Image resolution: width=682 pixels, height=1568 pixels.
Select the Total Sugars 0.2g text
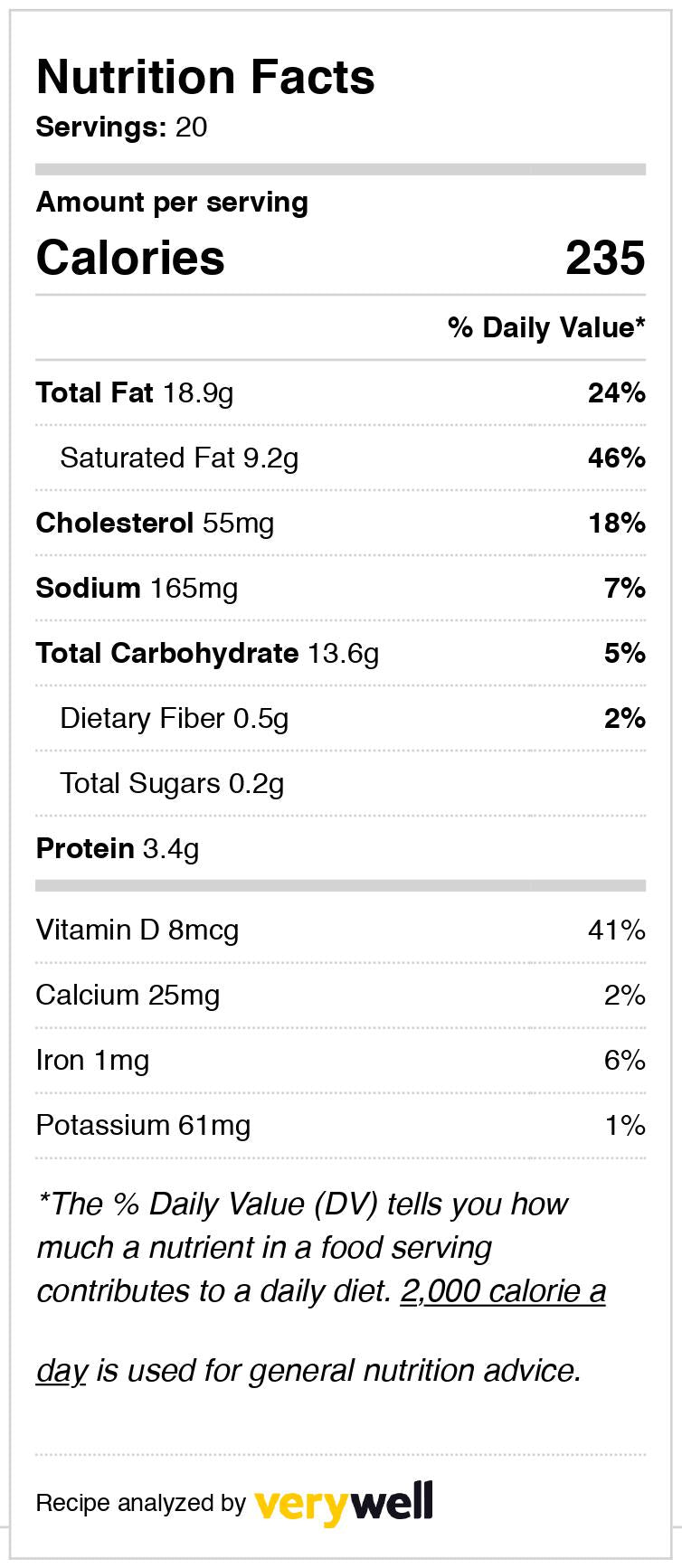pos(172,783)
